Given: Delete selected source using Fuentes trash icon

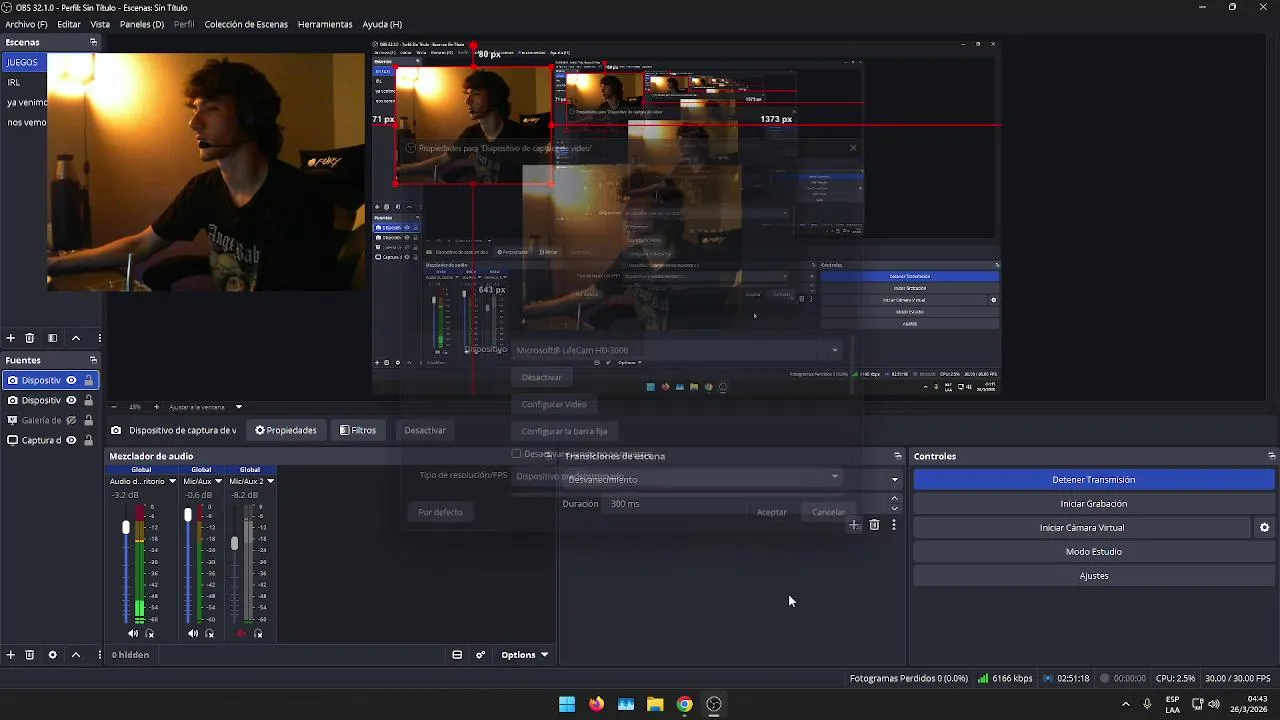Looking at the screenshot, I should tap(30, 655).
